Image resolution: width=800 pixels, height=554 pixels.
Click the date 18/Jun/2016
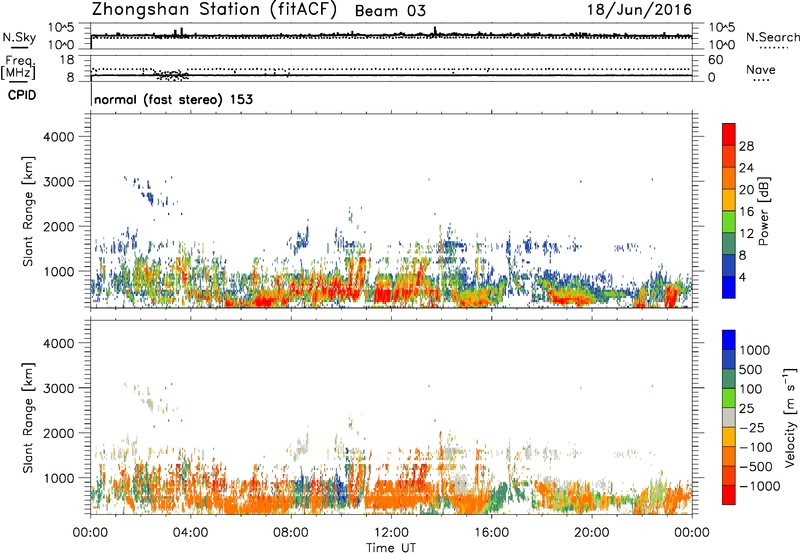(x=639, y=10)
